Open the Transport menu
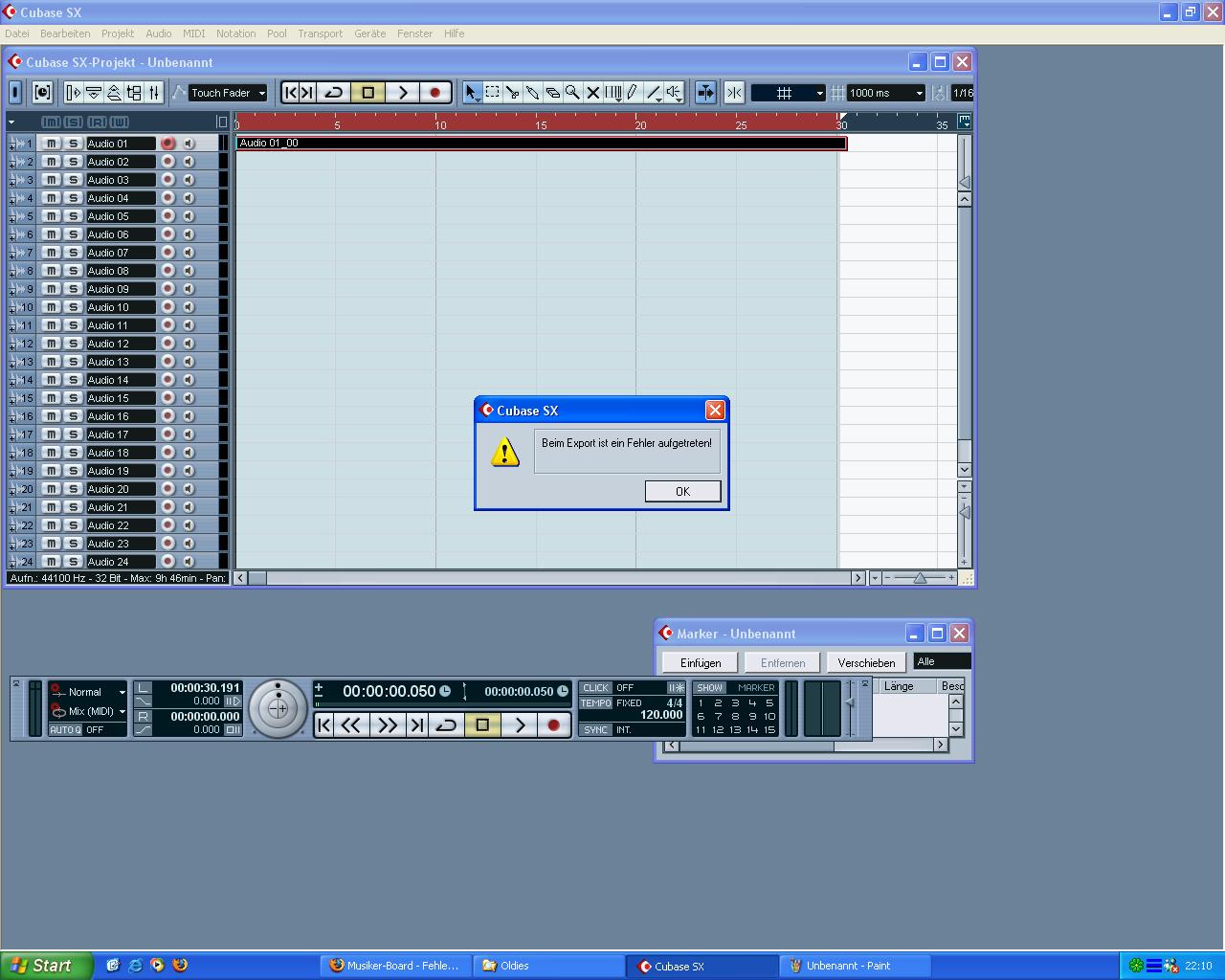The image size is (1225, 980). coord(320,33)
